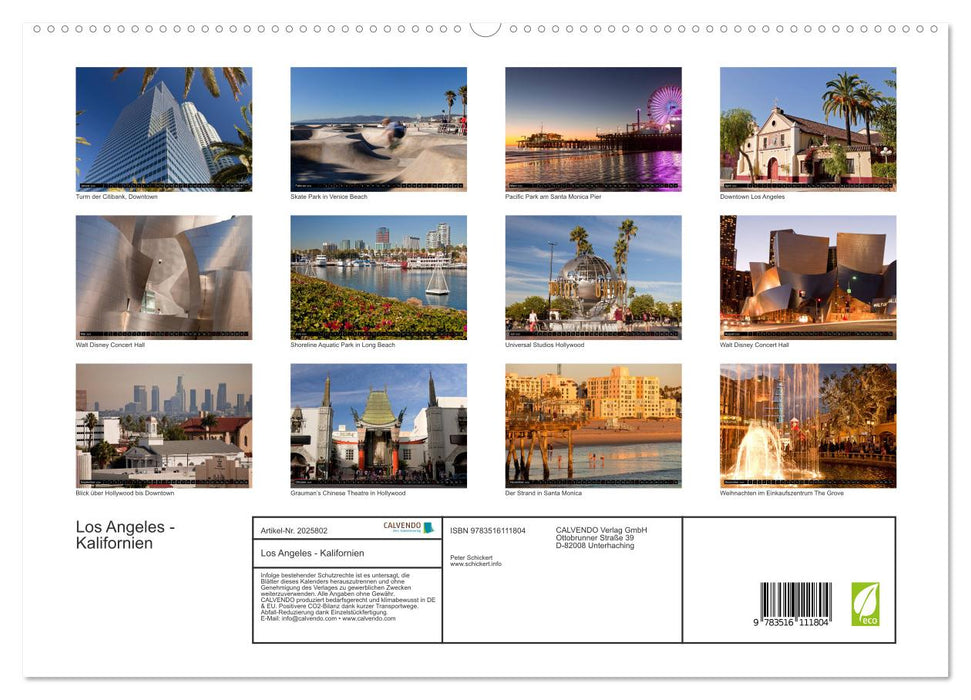Click the second Walt Disney Concert Hall image
This screenshot has width=971, height=700.
[x=808, y=275]
